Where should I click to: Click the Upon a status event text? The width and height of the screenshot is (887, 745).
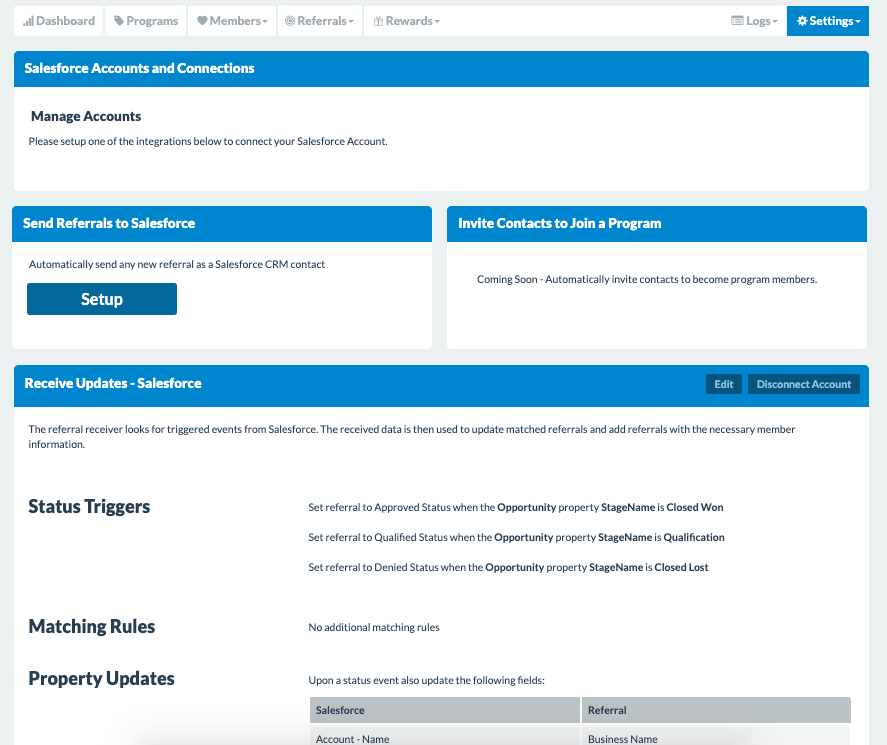(x=427, y=681)
